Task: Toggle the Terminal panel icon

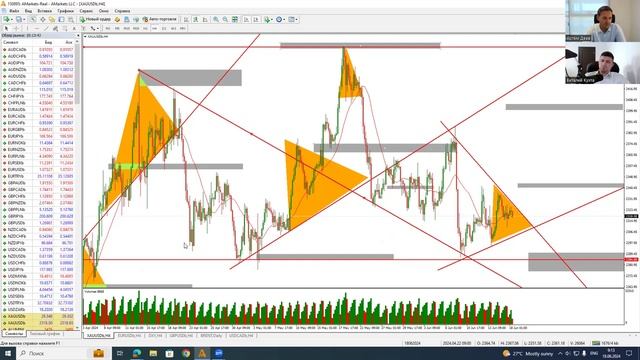Action: pyautogui.click(x=61, y=19)
